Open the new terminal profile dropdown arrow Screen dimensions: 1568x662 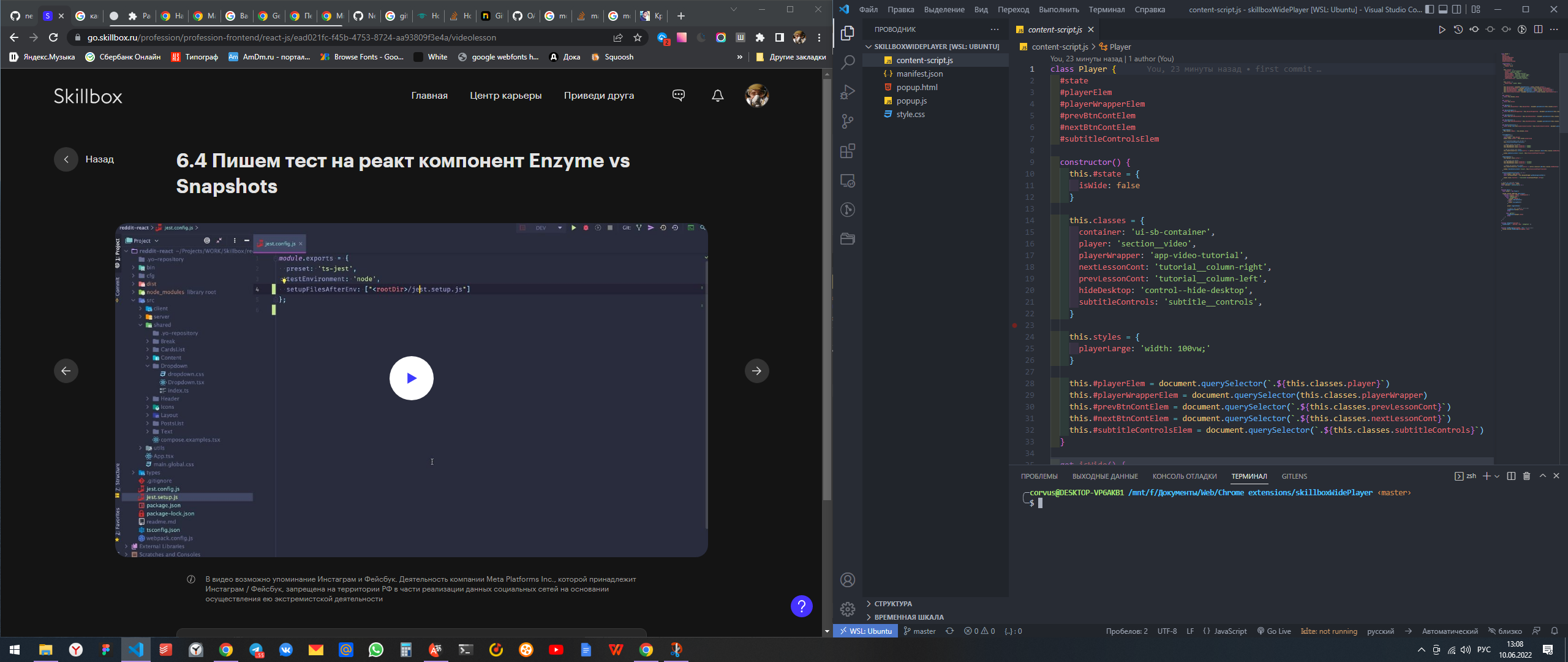[1497, 476]
